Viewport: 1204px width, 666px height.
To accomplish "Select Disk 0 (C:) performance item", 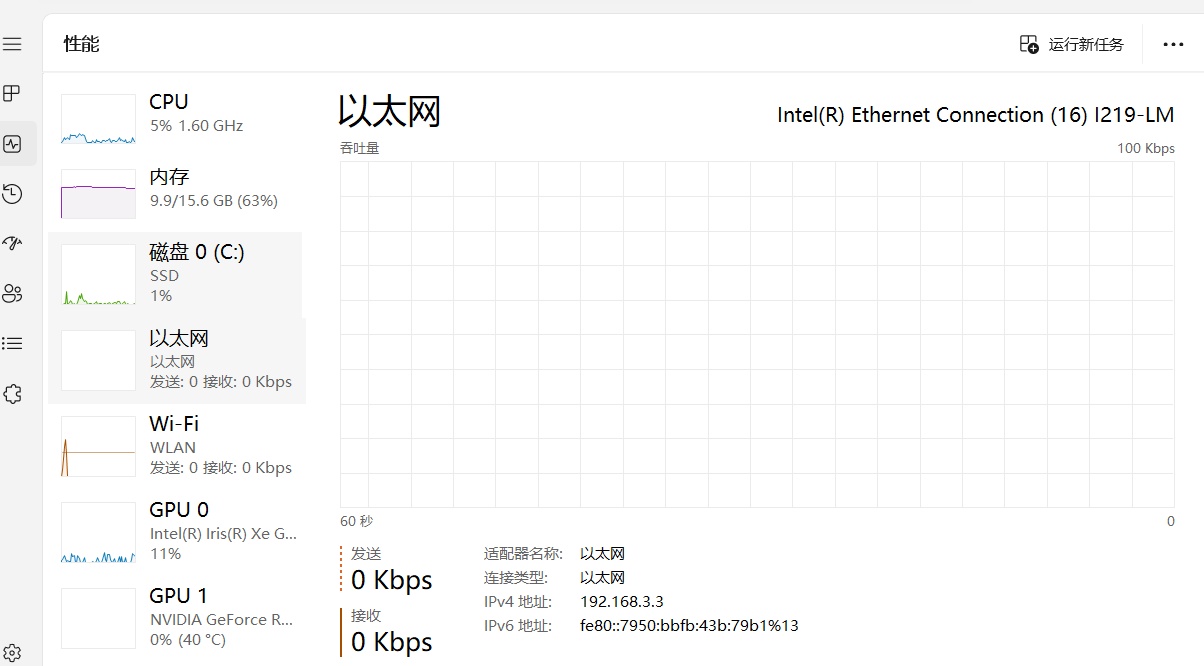I will [176, 272].
